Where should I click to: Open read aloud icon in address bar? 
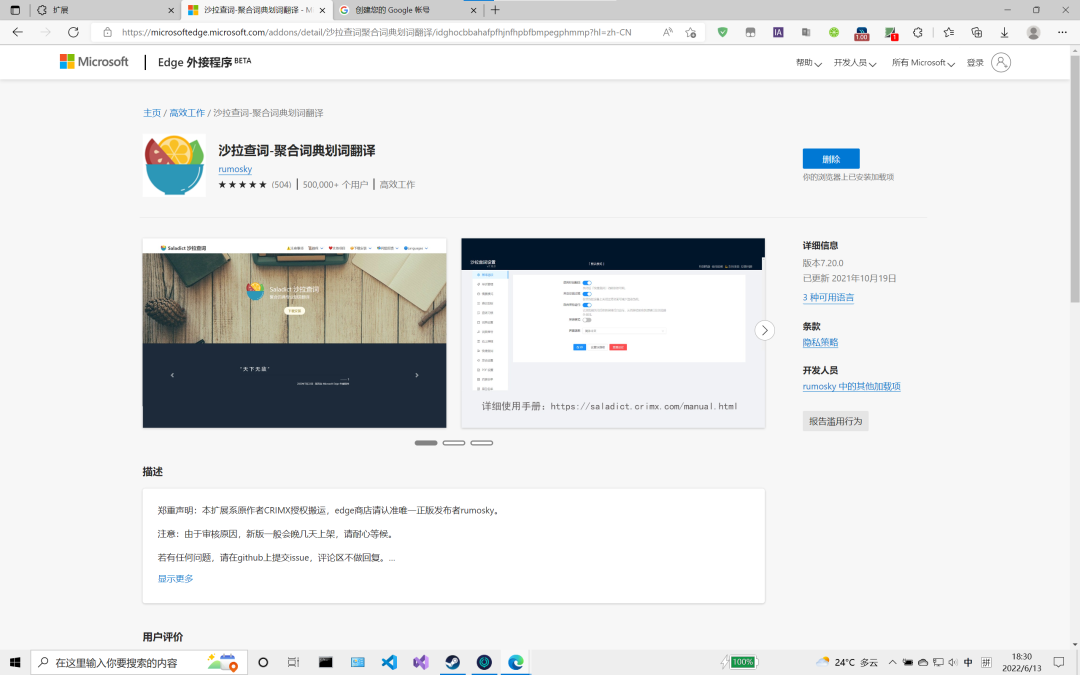[667, 32]
